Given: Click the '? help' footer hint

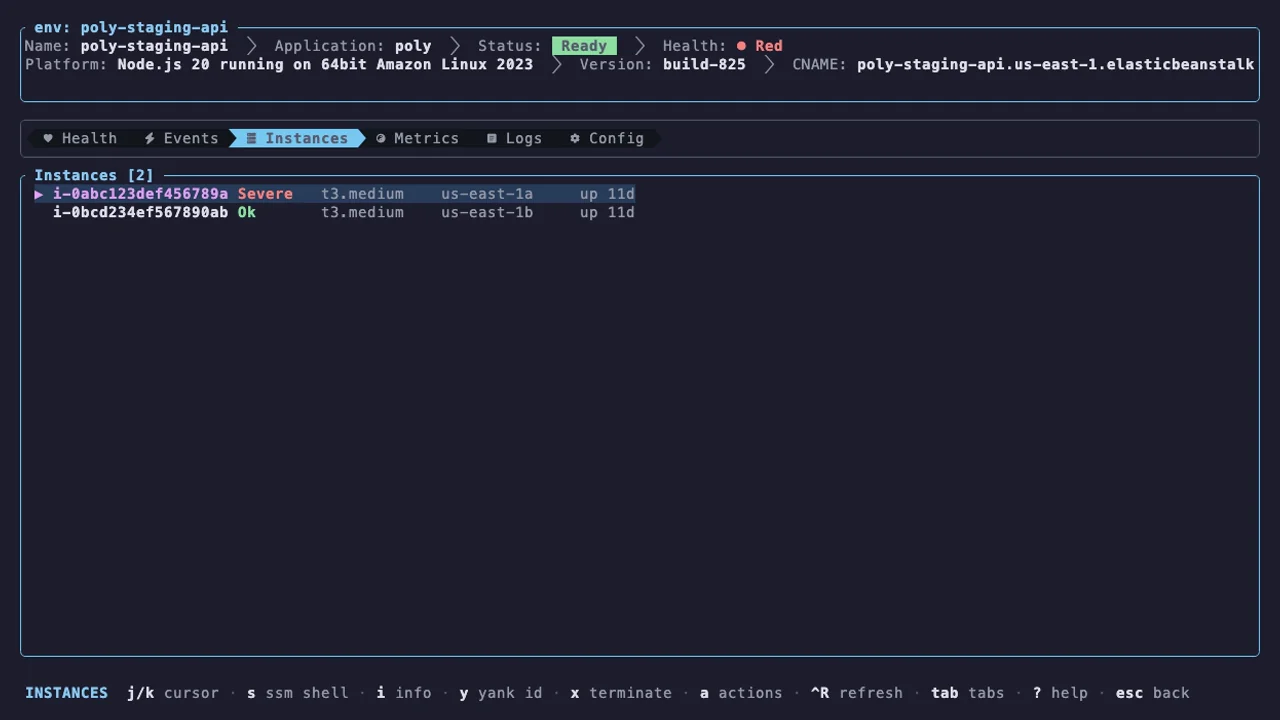Looking at the screenshot, I should [1060, 693].
